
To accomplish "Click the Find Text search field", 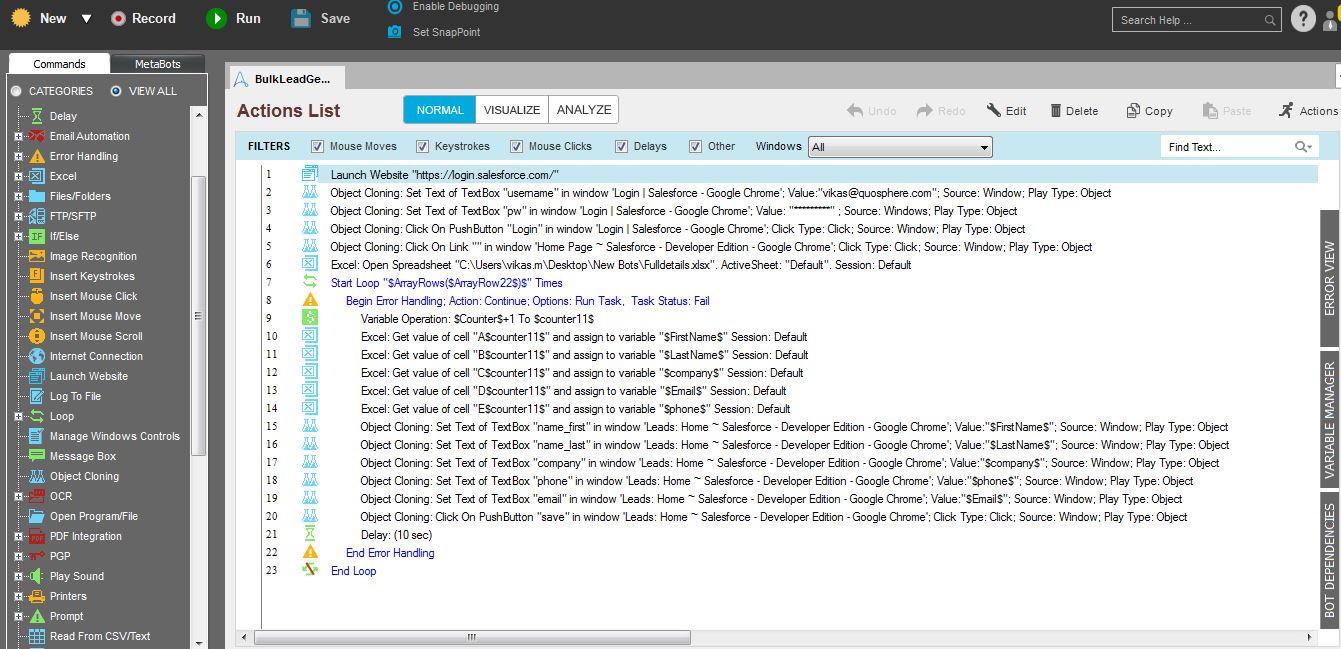I will click(x=1228, y=147).
